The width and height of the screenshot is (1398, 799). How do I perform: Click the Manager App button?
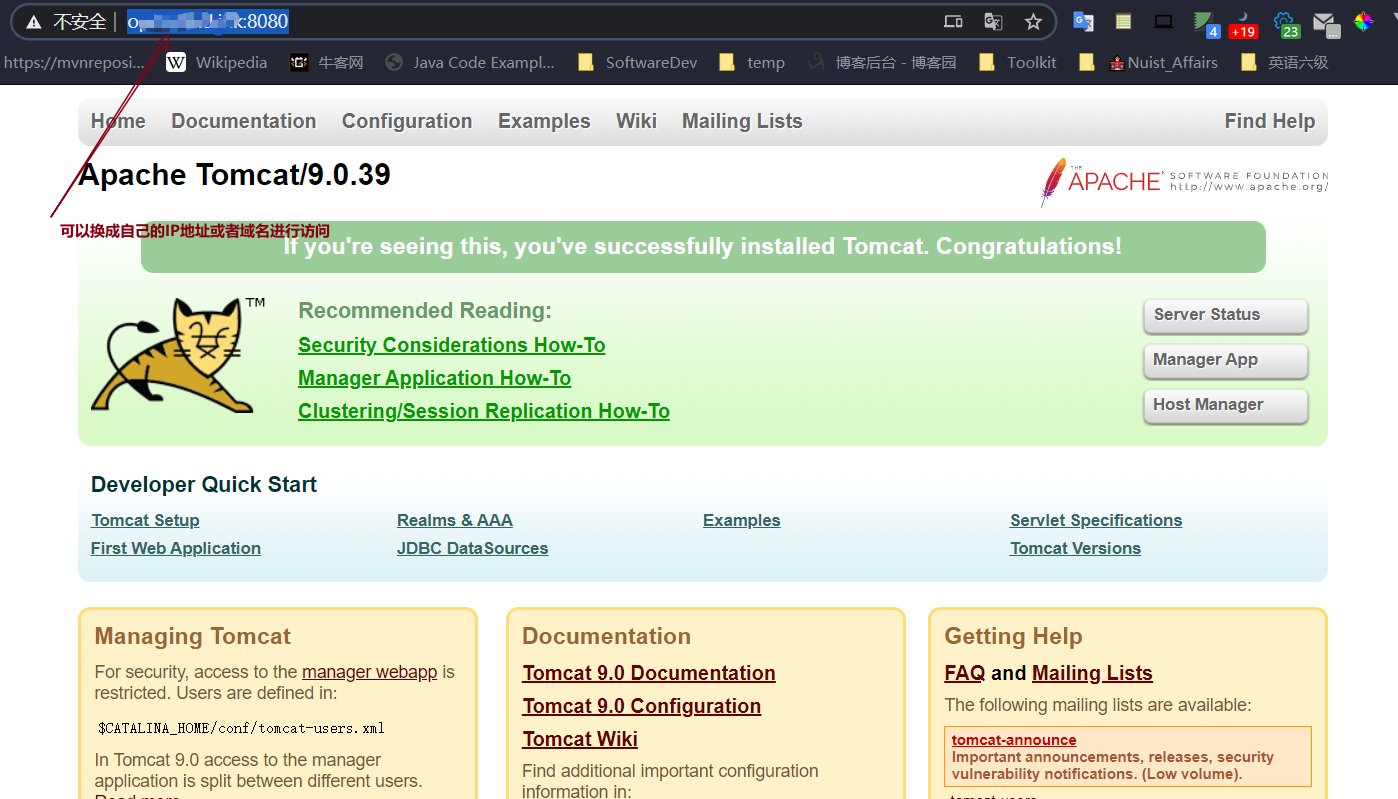click(x=1226, y=360)
